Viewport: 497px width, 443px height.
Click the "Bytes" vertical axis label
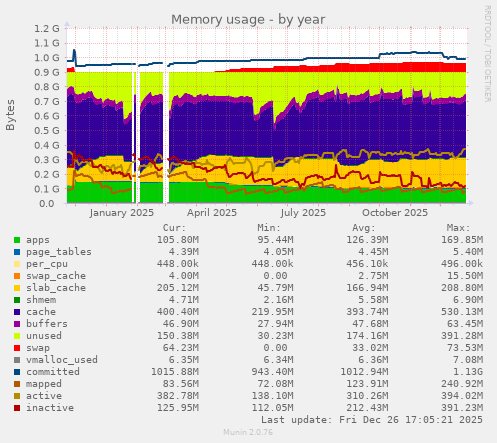[x=10, y=115]
